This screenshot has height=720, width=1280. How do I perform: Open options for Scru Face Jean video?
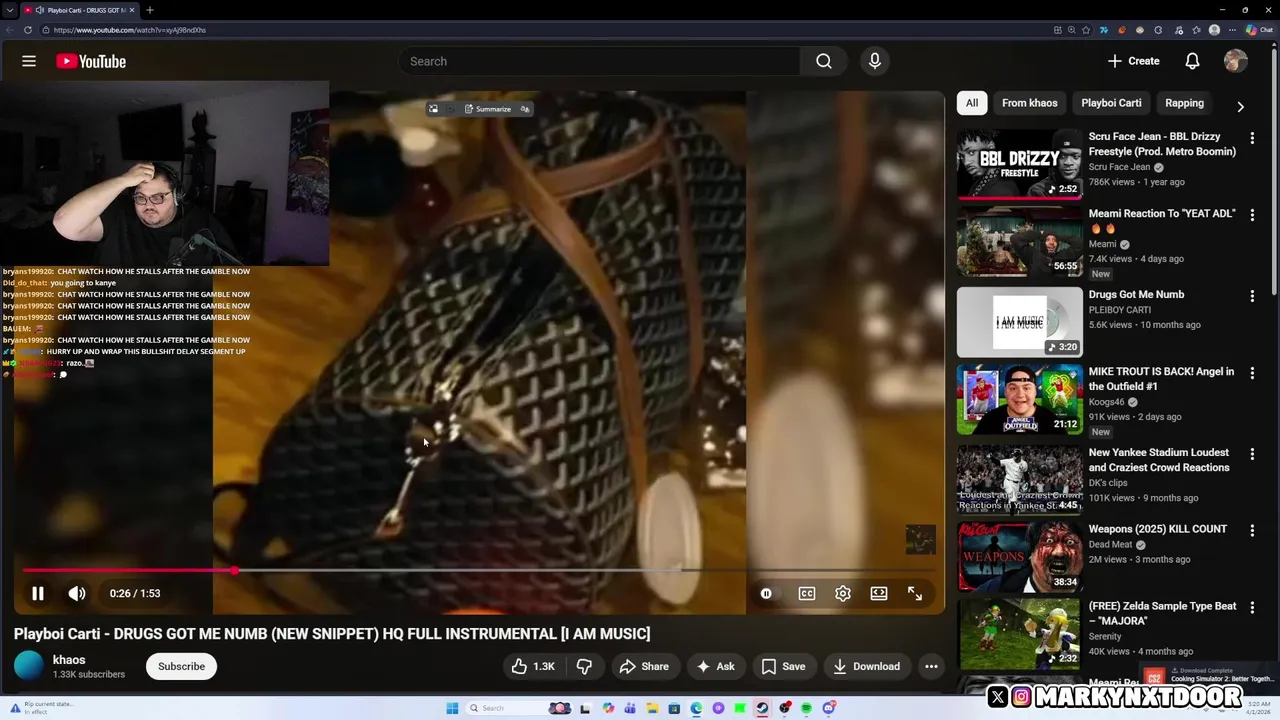point(1252,138)
